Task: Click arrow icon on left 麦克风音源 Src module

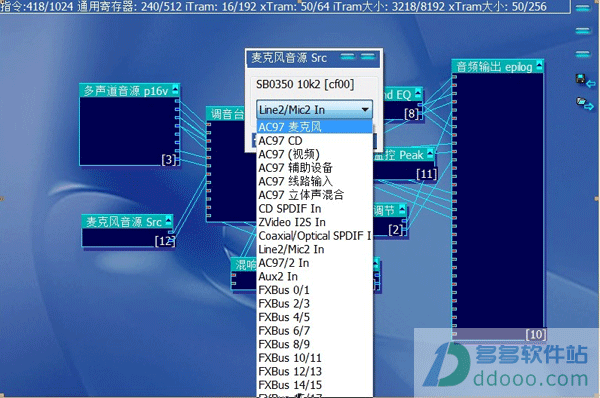Action: [168, 221]
